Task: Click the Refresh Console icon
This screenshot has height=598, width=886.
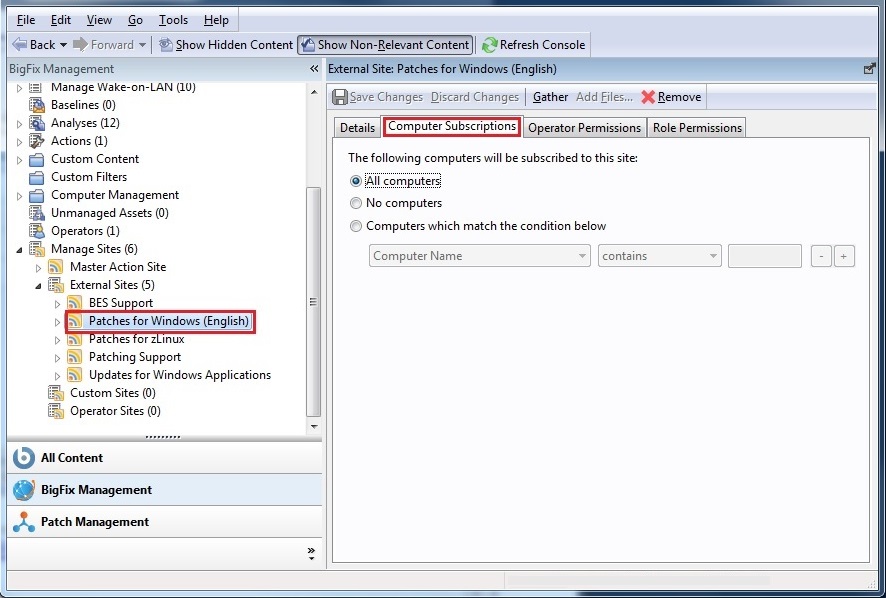Action: click(x=489, y=45)
